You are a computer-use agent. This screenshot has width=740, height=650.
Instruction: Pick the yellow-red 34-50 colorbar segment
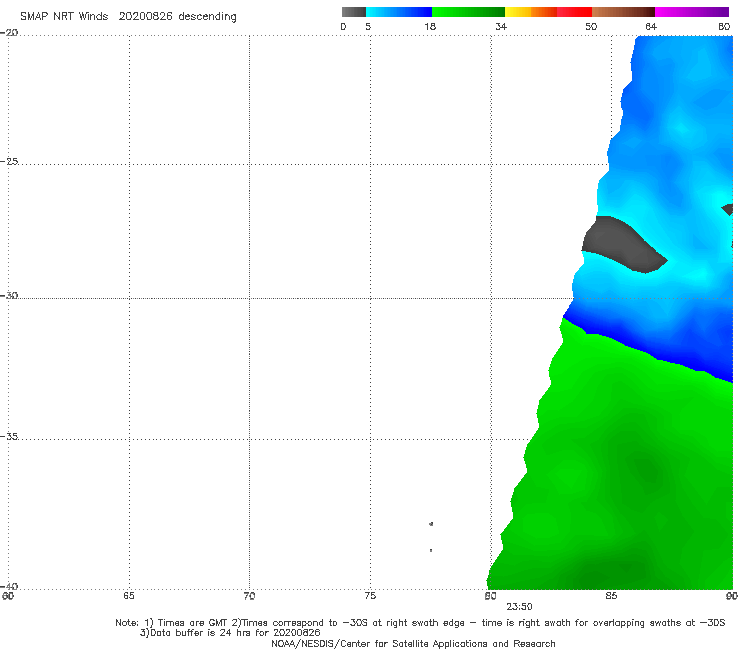548,12
